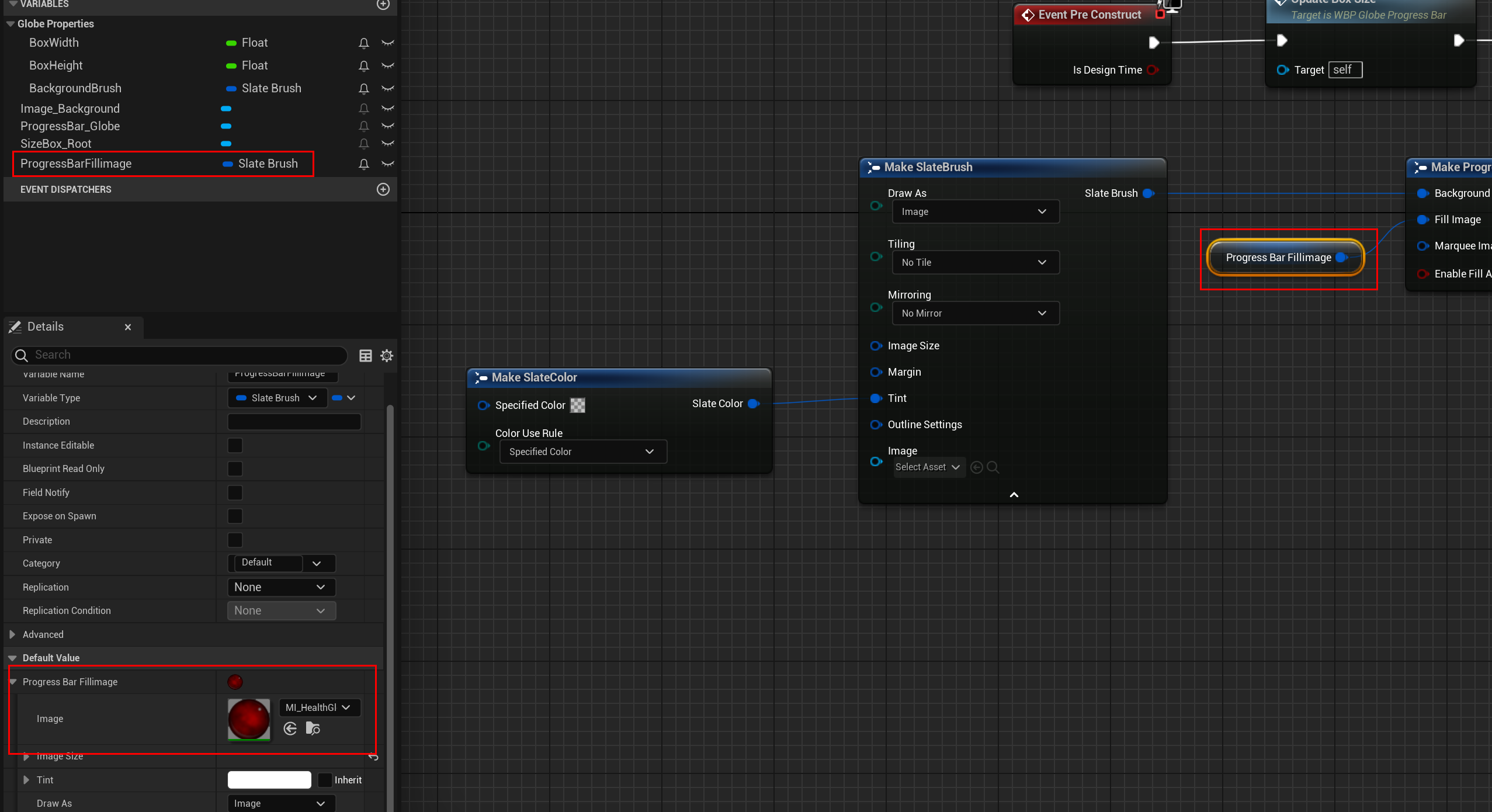Viewport: 1492px width, 812px height.
Task: Click the magnifier icon on Make SlateBrush Image
Action: (993, 467)
